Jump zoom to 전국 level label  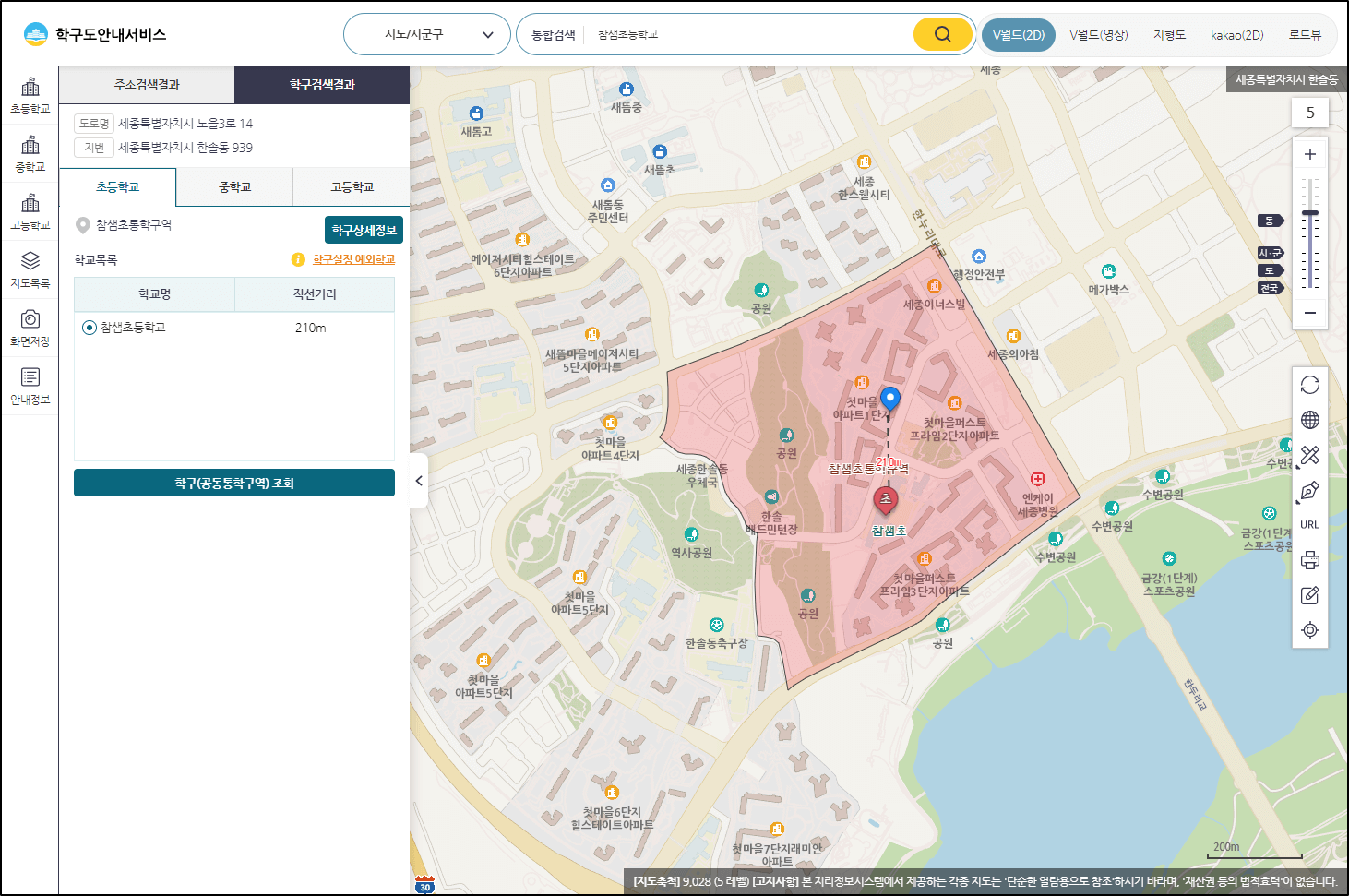(1270, 288)
